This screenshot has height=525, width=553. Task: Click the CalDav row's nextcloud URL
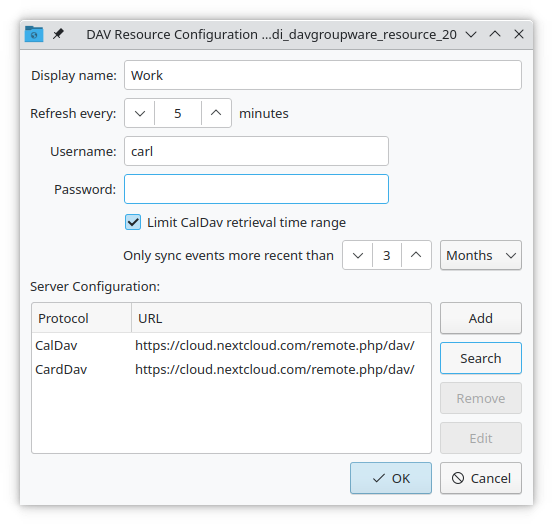click(275, 345)
